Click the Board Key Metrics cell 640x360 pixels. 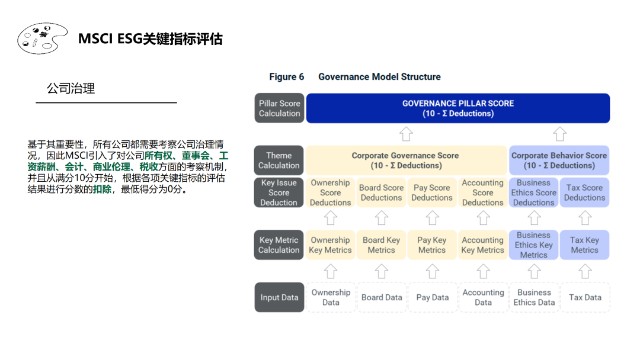381,245
